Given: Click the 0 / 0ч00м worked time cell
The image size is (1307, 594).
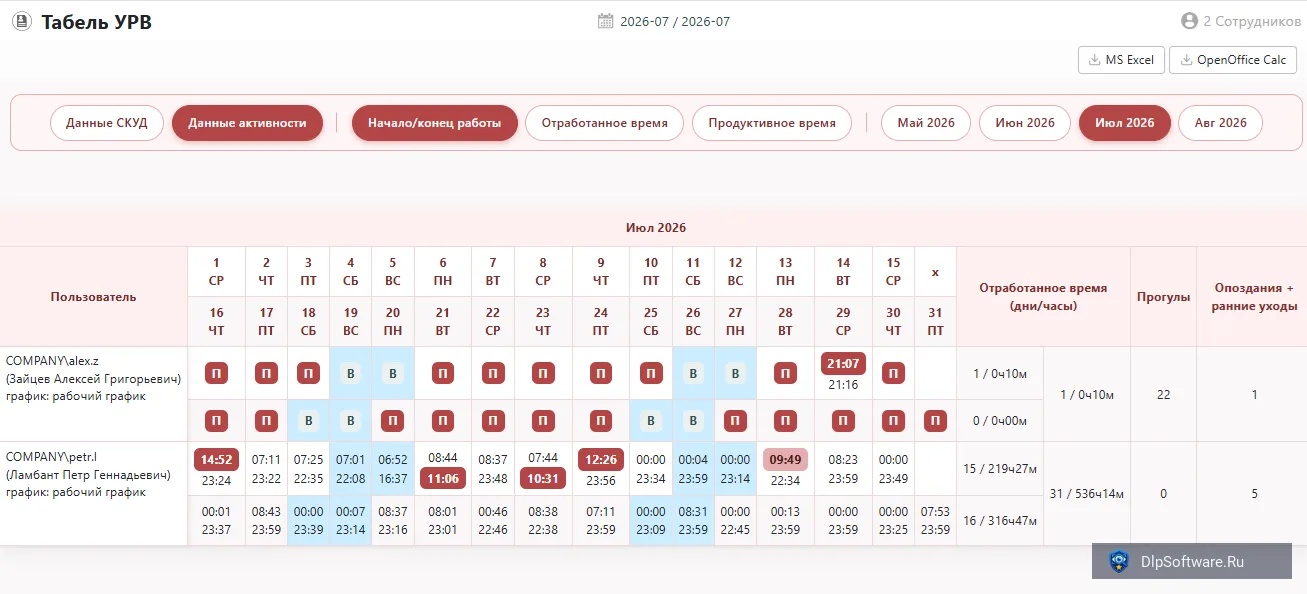Looking at the screenshot, I should click(x=1000, y=421).
